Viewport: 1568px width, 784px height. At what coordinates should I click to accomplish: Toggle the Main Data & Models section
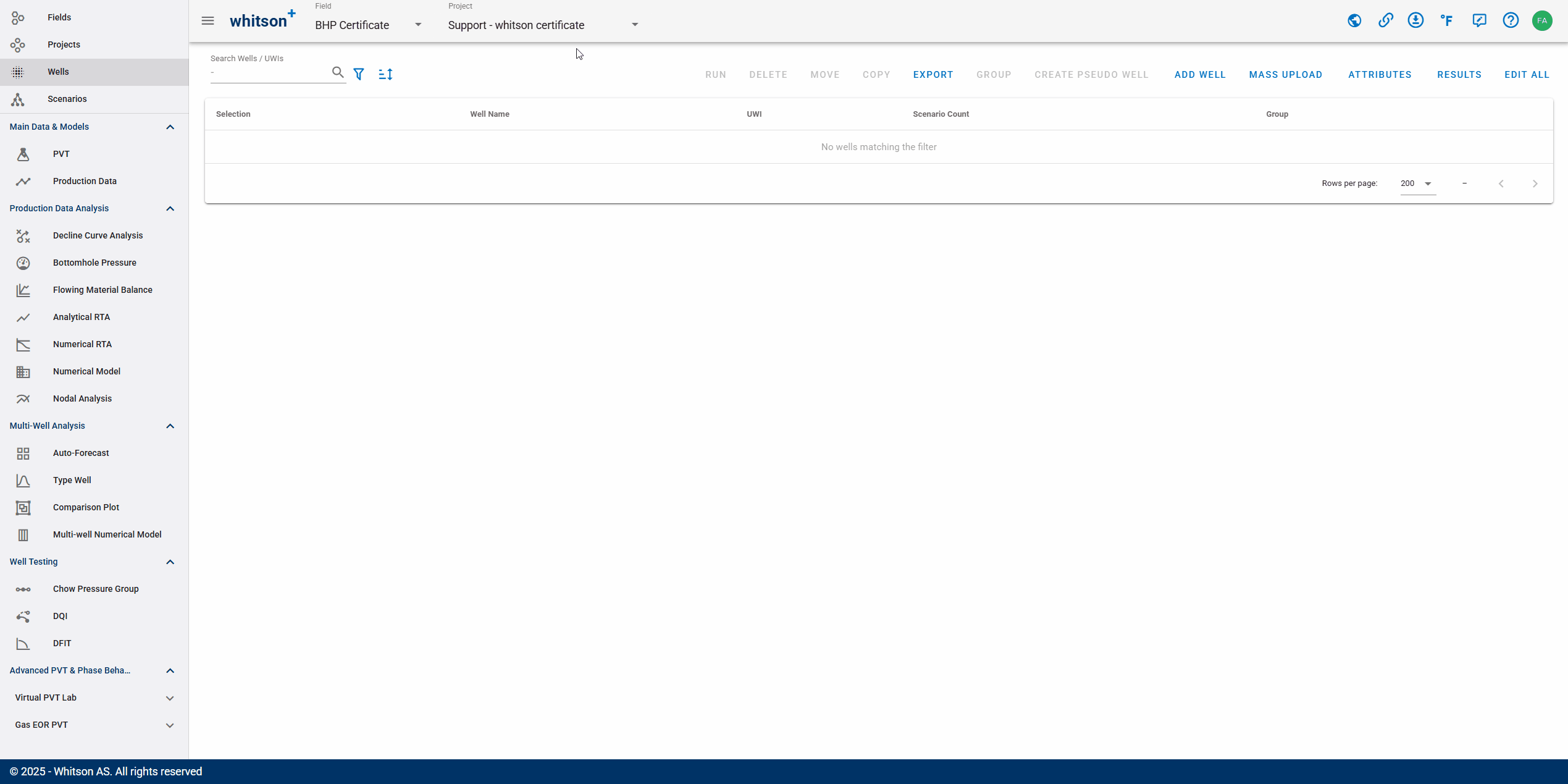click(169, 126)
